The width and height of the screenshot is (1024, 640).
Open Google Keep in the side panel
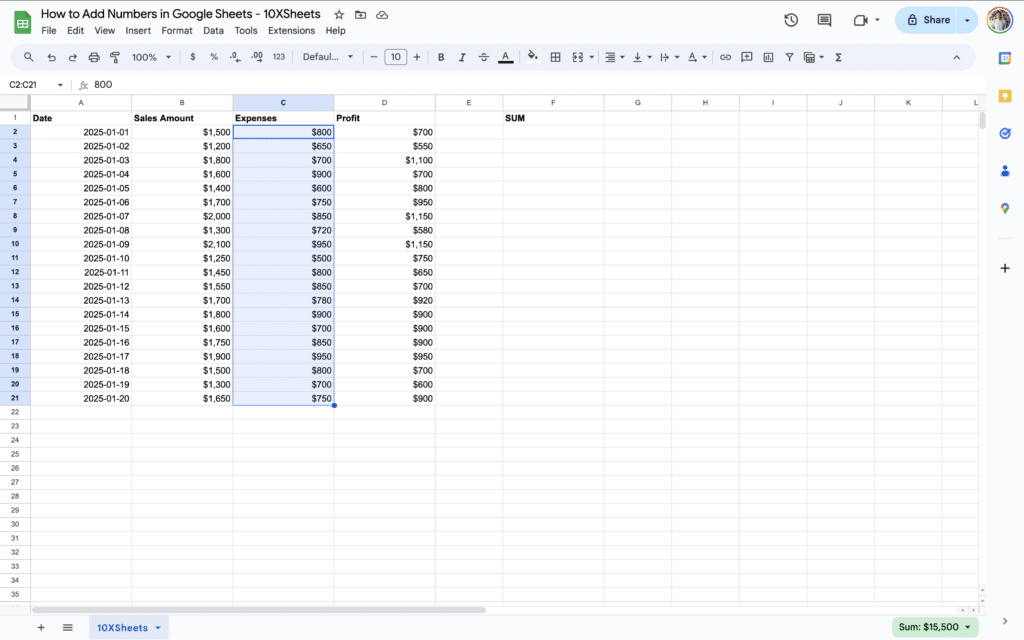(x=1004, y=95)
